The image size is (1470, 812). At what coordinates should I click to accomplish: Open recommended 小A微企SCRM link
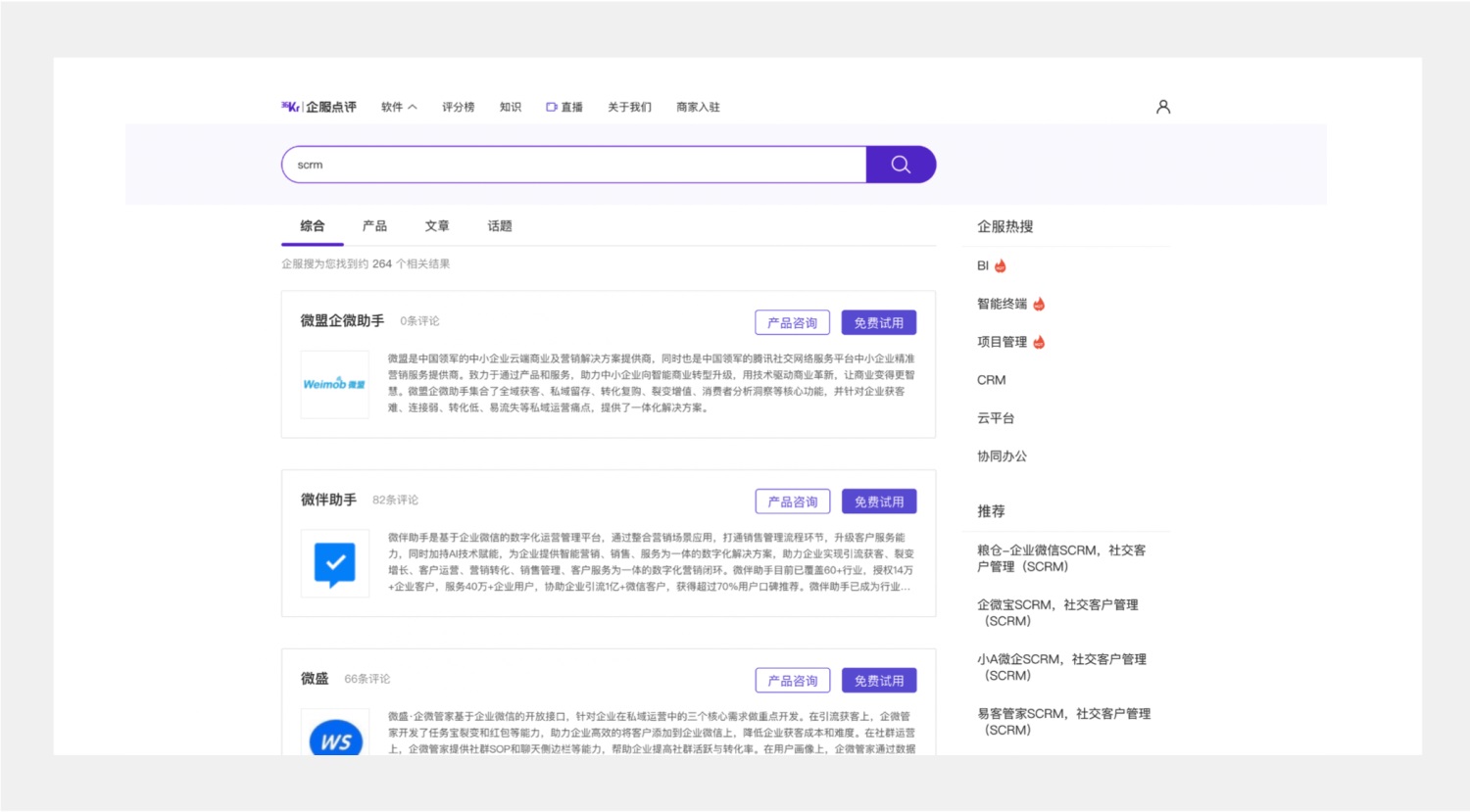(x=1061, y=667)
